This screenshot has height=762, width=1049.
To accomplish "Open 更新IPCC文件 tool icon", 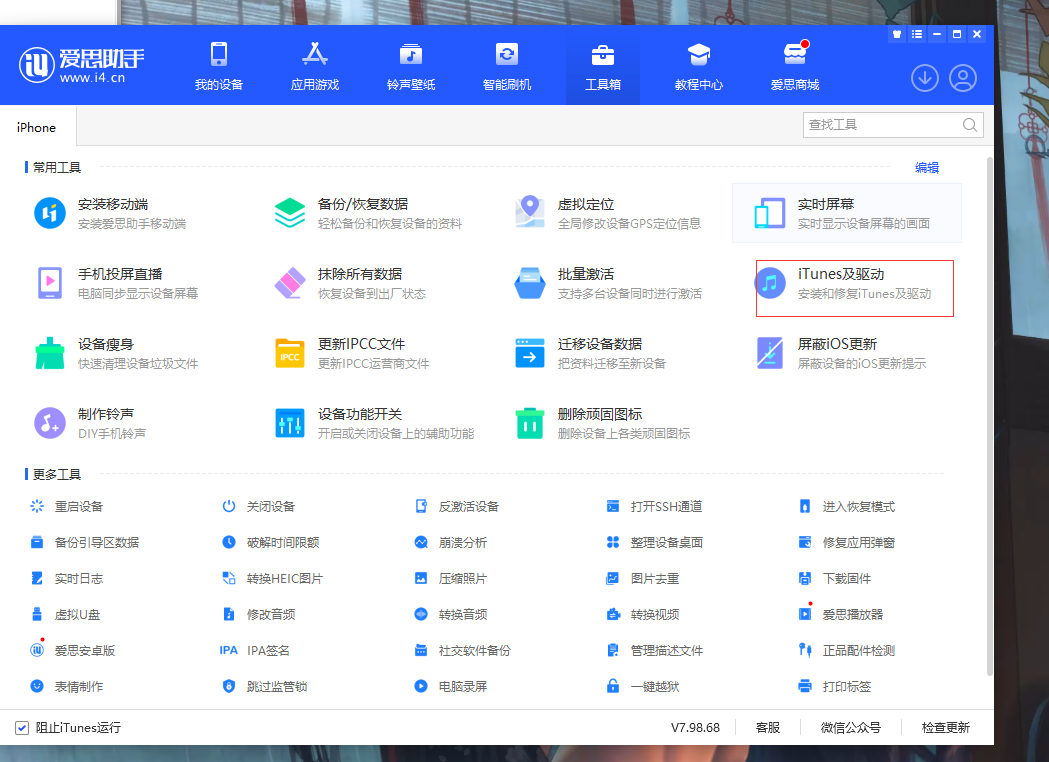I will [290, 353].
